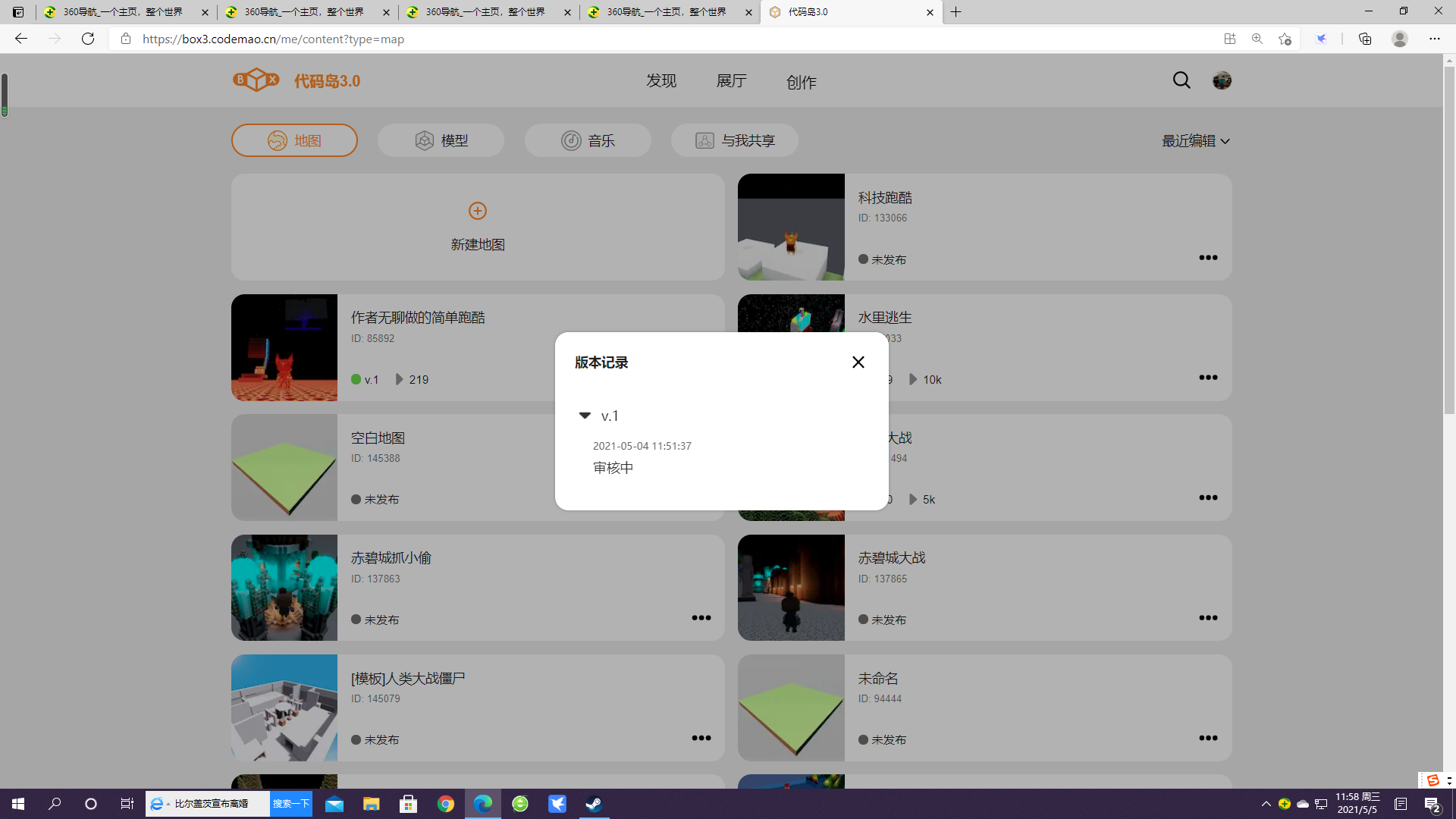Open File Explorer from the taskbar

pos(371,804)
